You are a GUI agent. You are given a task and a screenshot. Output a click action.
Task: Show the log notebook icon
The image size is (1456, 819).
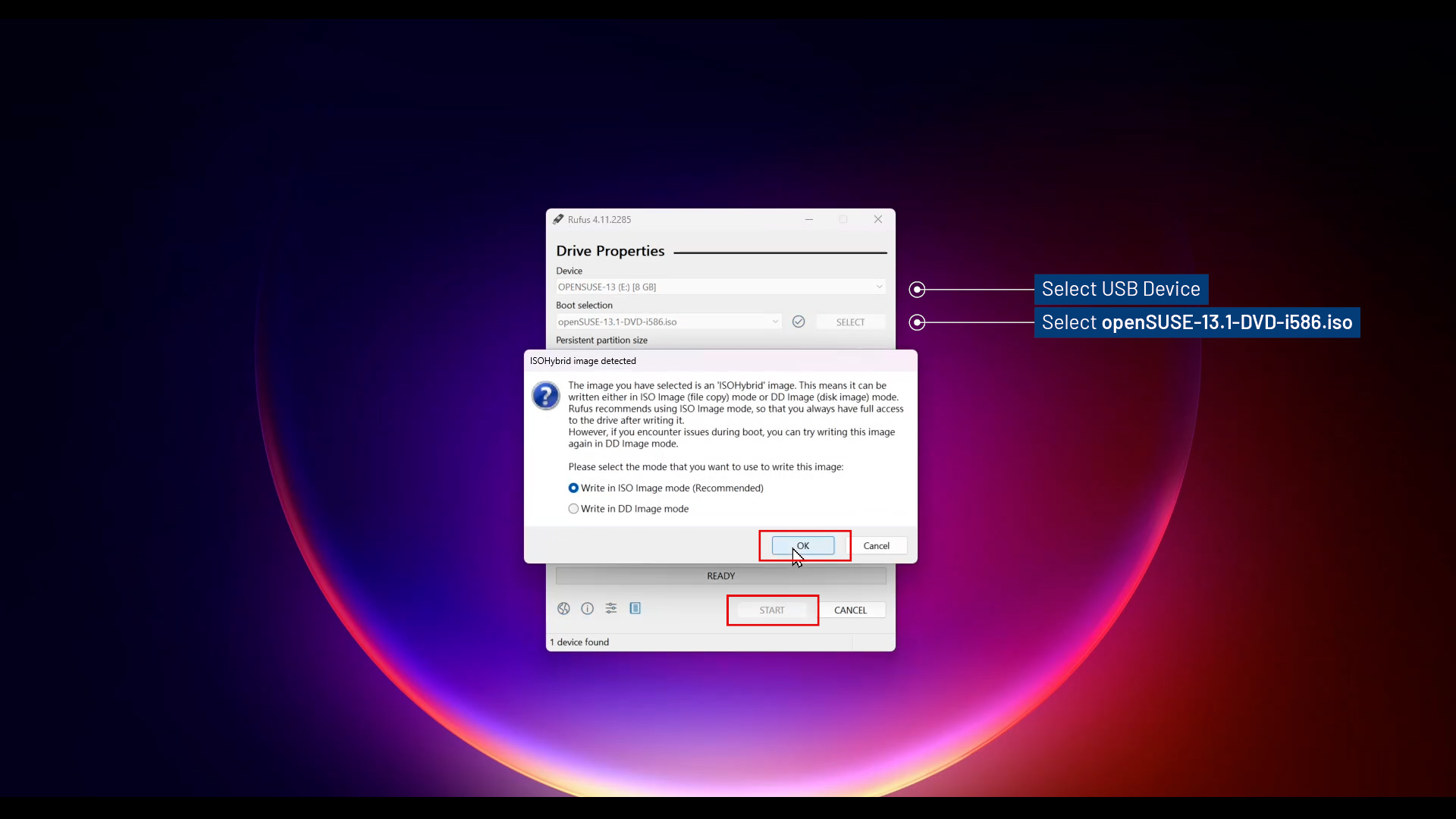[635, 608]
